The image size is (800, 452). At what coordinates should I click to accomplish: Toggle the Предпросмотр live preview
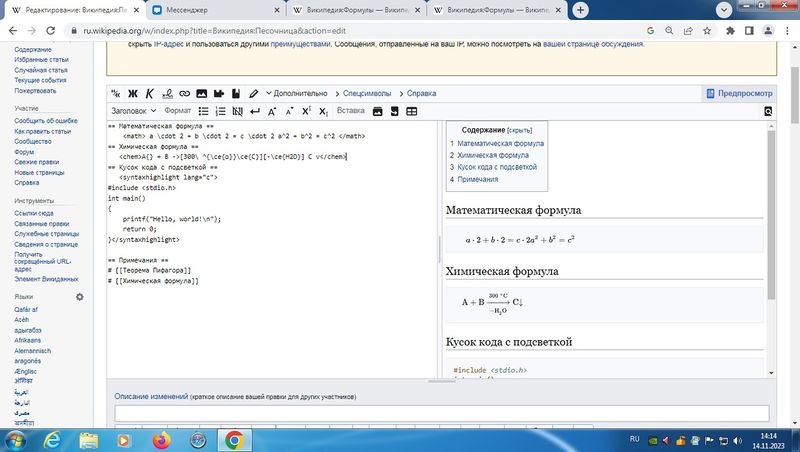tap(738, 93)
